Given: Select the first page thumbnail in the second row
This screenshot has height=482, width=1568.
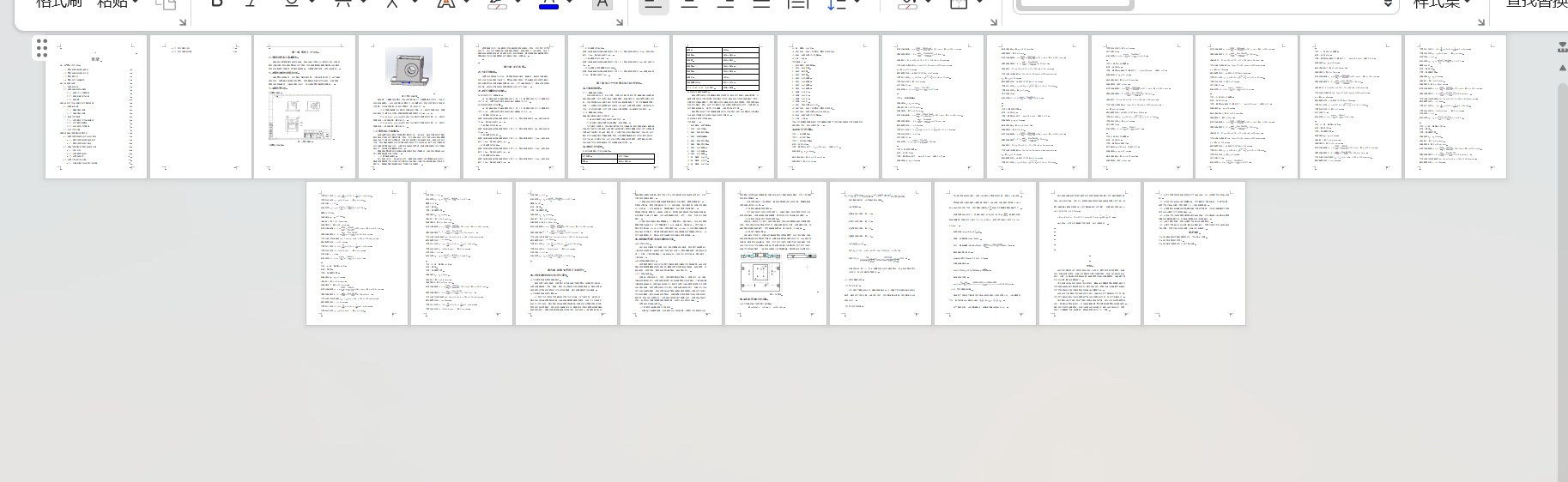Looking at the screenshot, I should (357, 253).
